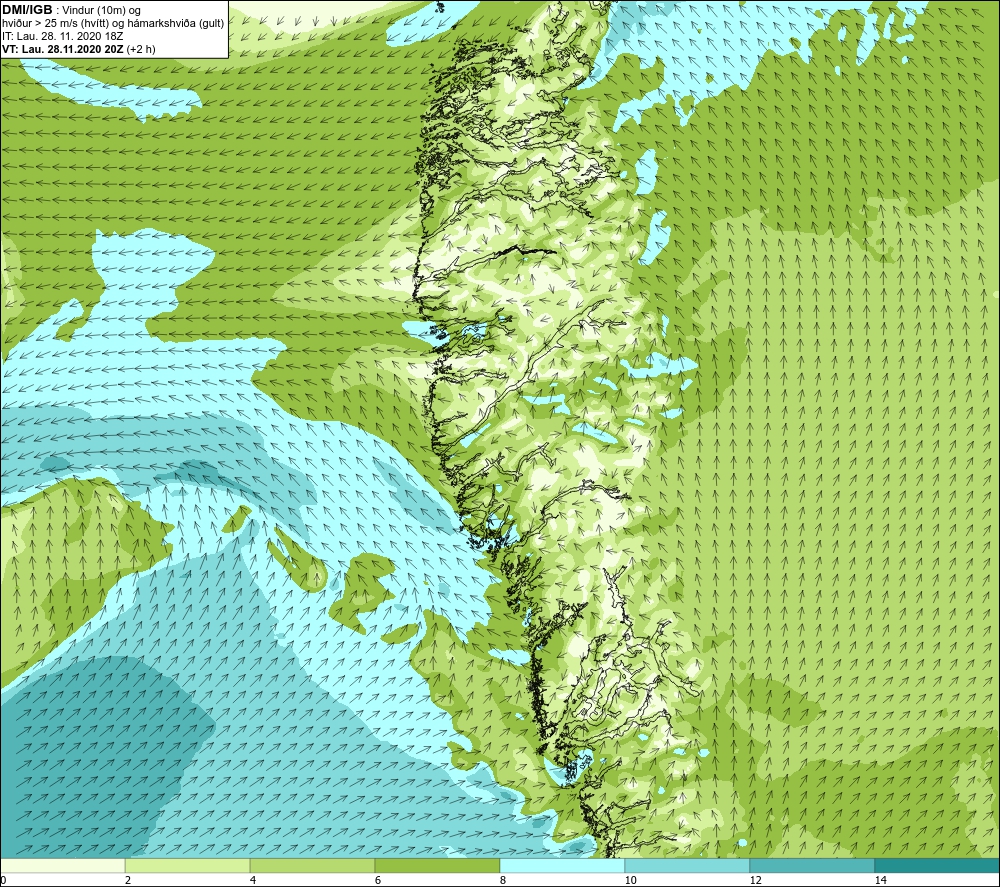Click the 6–8 m/s dark green swatch

coord(437,865)
